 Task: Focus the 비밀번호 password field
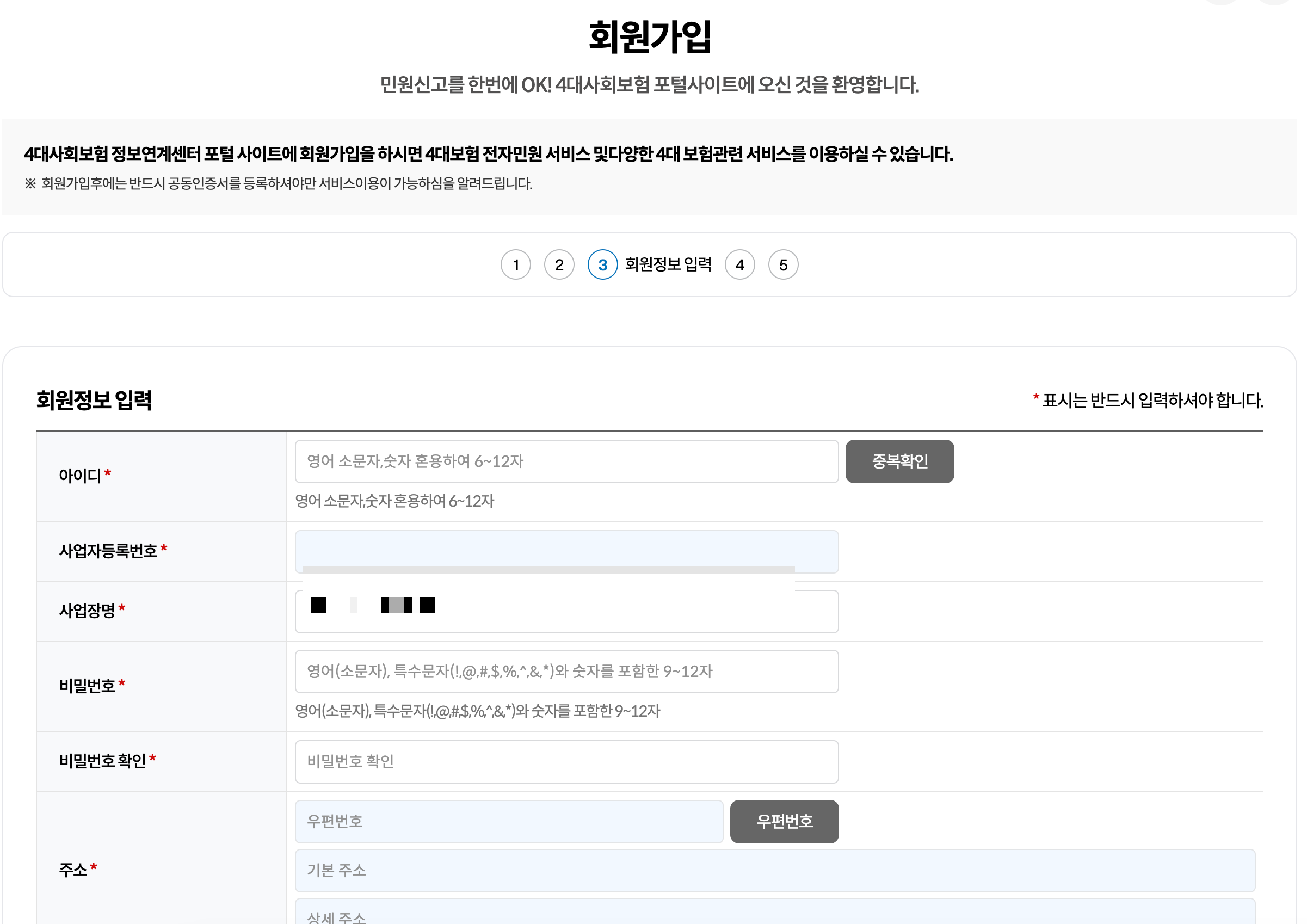click(566, 671)
